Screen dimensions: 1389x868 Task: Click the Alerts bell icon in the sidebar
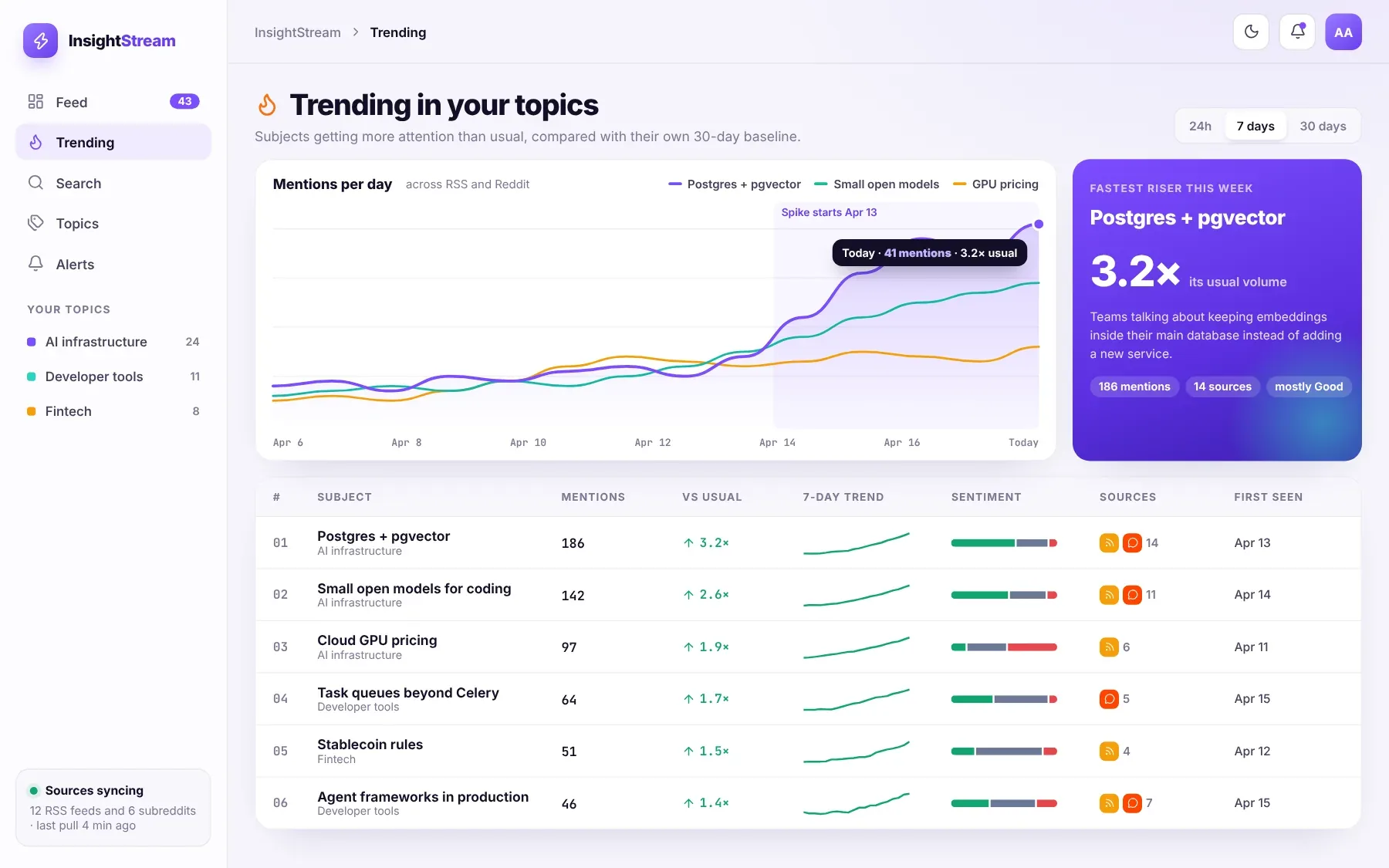coord(35,264)
